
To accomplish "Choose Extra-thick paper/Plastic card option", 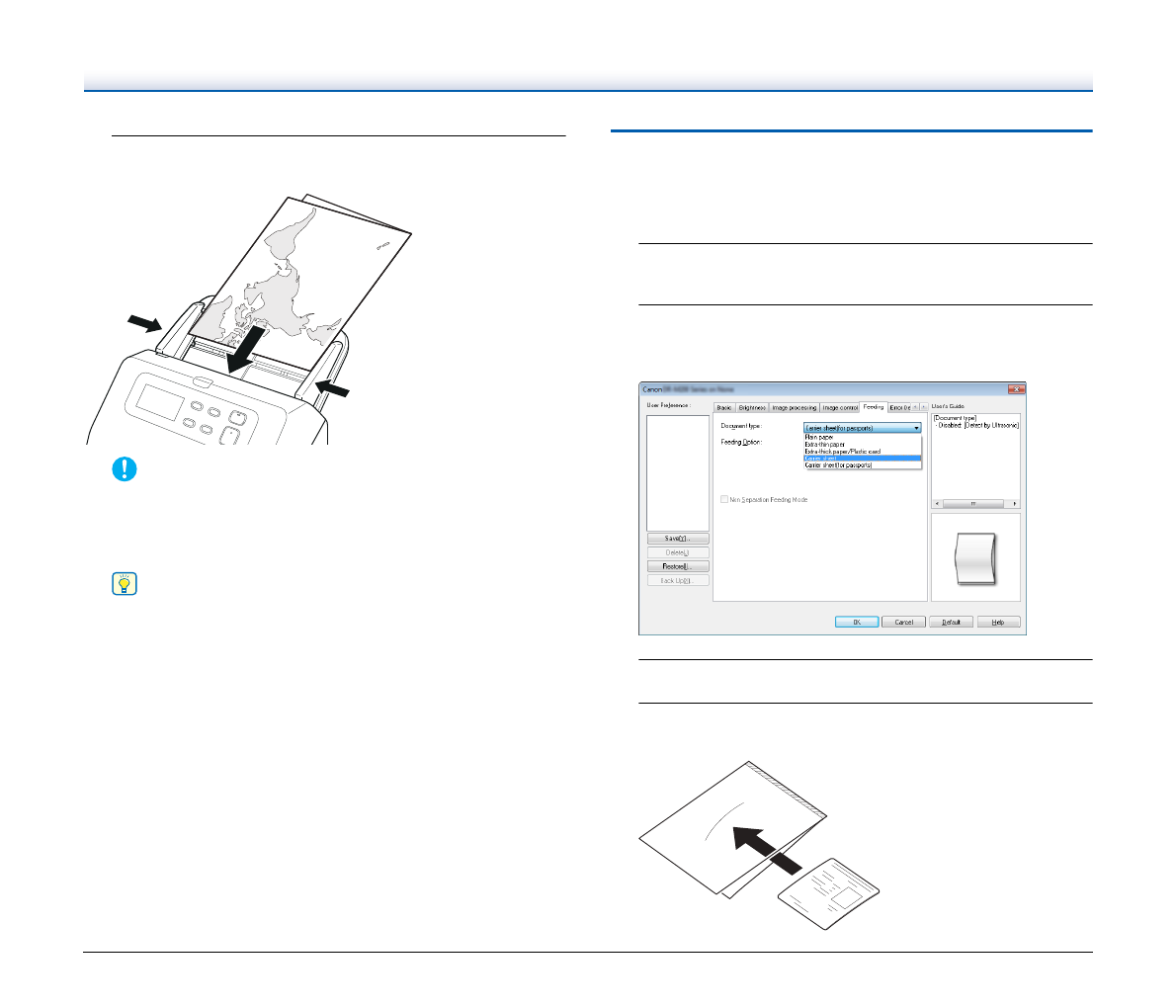I will tap(842, 451).
